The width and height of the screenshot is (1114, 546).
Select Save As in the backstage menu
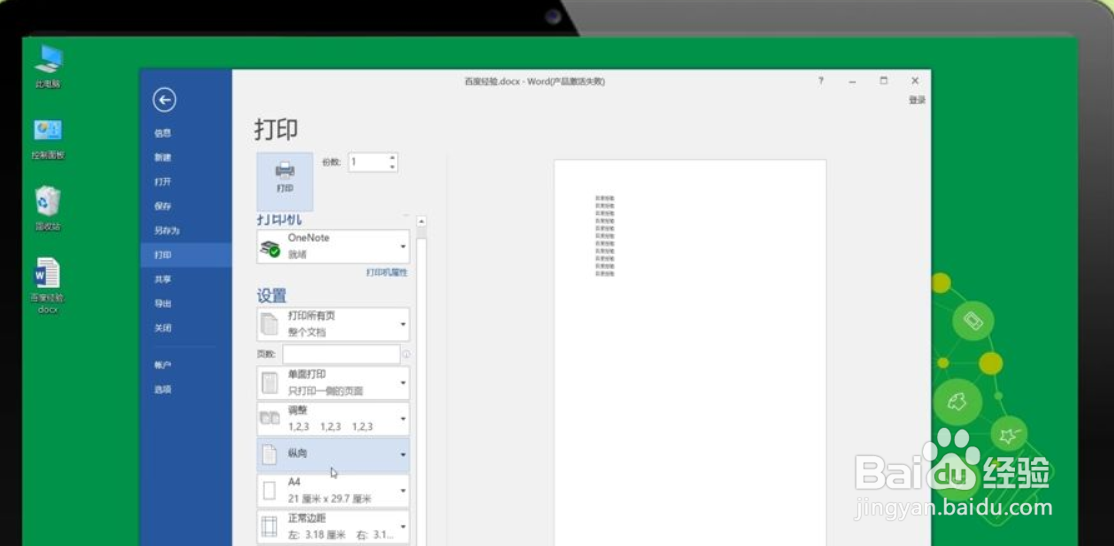pos(167,231)
